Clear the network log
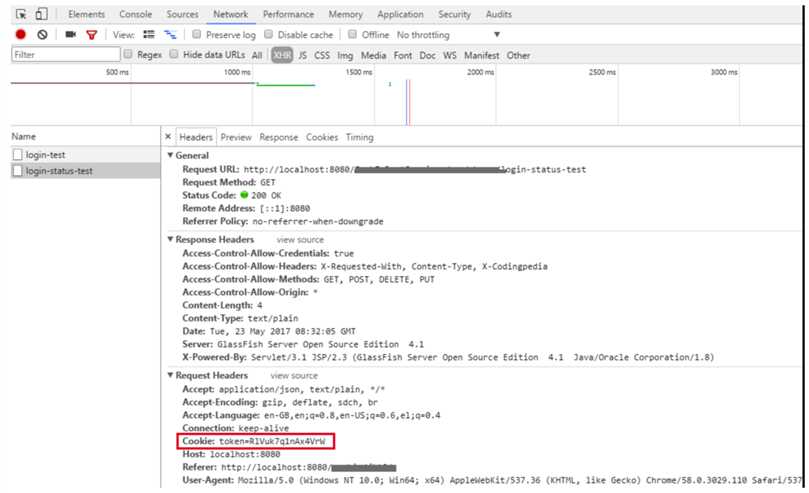This screenshot has width=809, height=493. [x=43, y=35]
